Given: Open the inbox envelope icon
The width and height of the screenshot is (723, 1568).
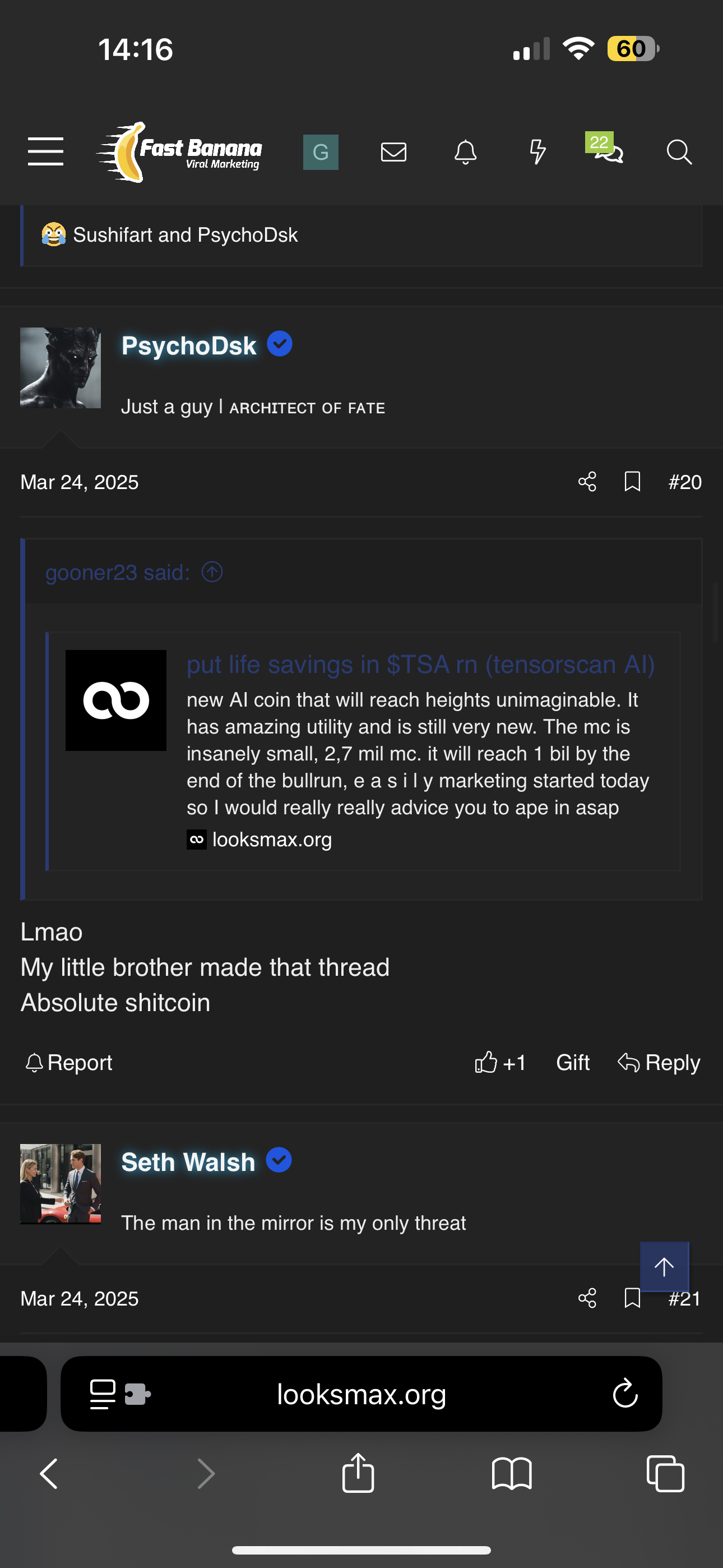Looking at the screenshot, I should (393, 151).
